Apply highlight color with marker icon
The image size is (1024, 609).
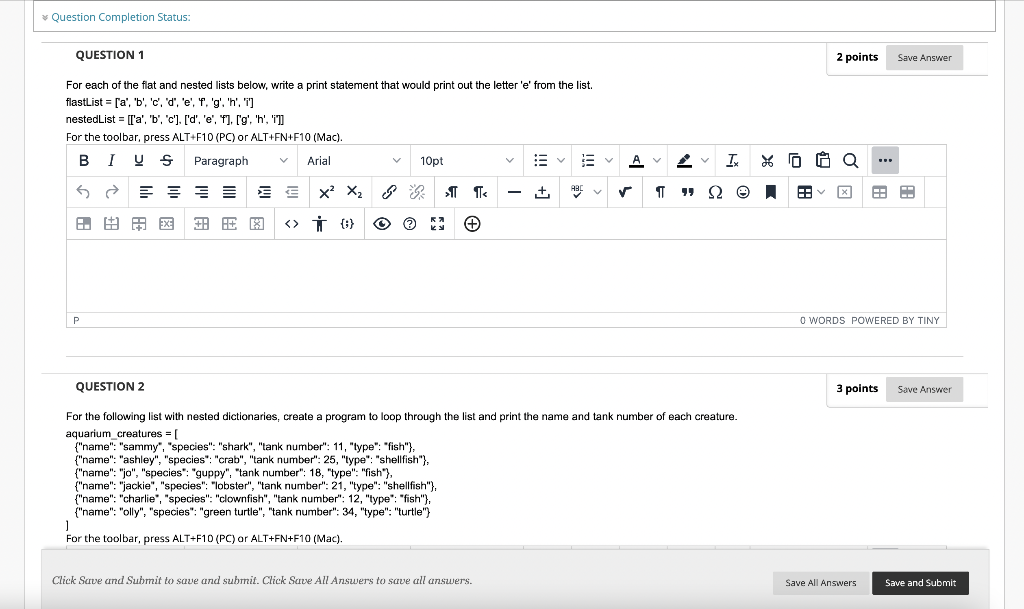(x=684, y=161)
